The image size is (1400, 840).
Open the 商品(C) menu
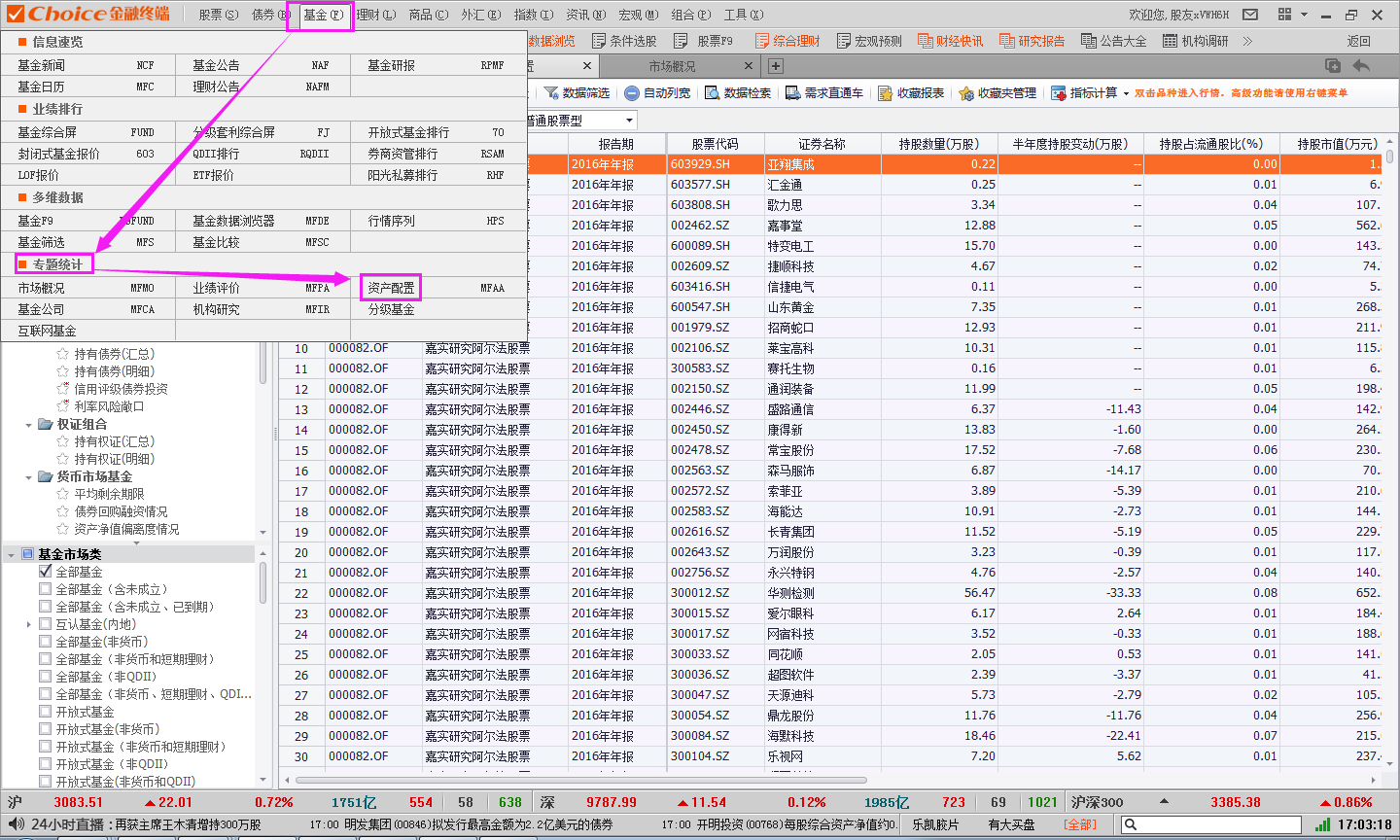429,15
